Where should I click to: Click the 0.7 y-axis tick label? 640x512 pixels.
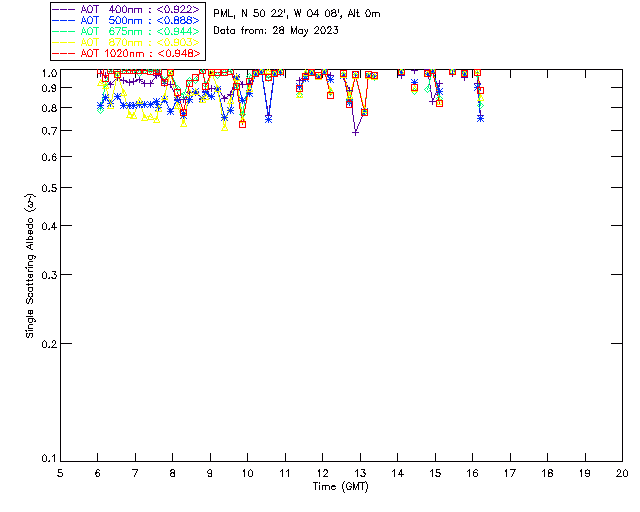[x=49, y=131]
